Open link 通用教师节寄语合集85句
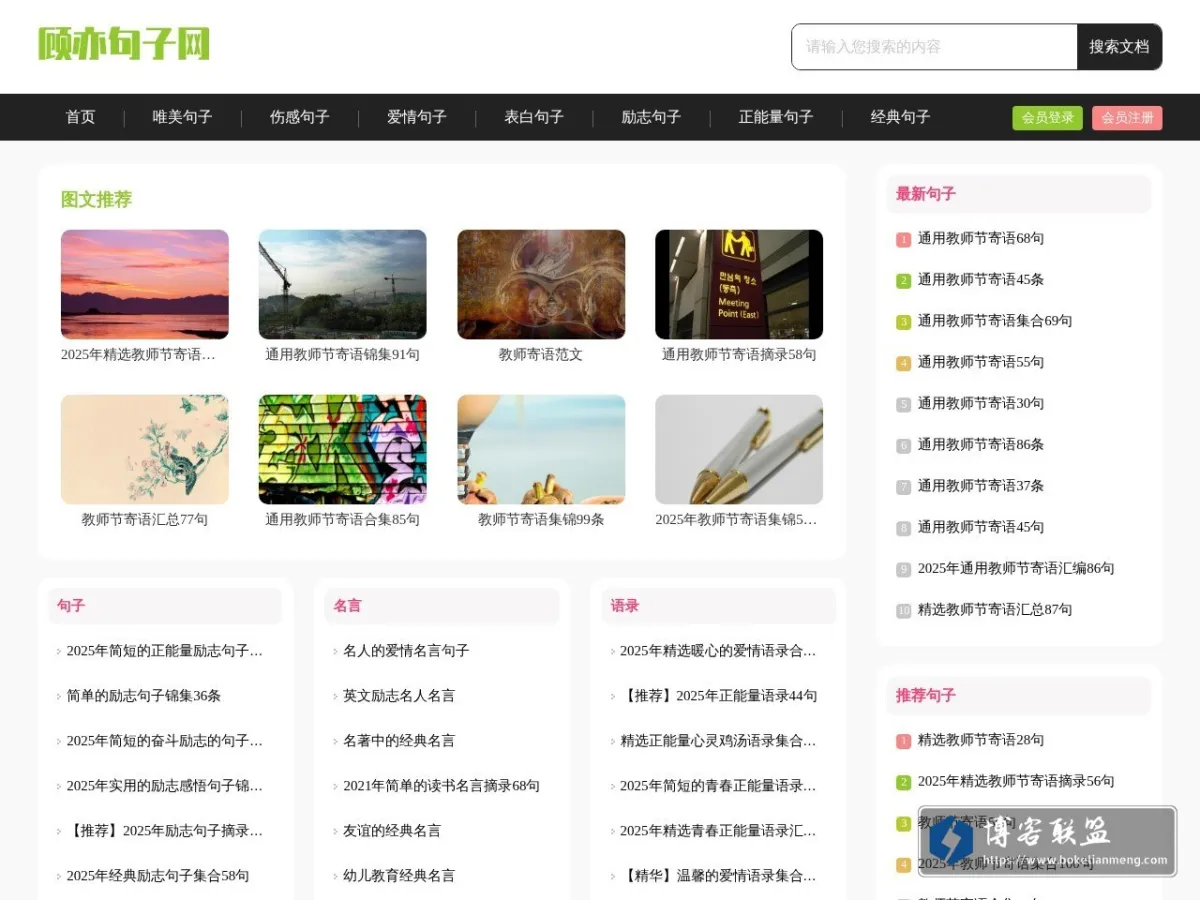The height and width of the screenshot is (900, 1200). pos(343,520)
